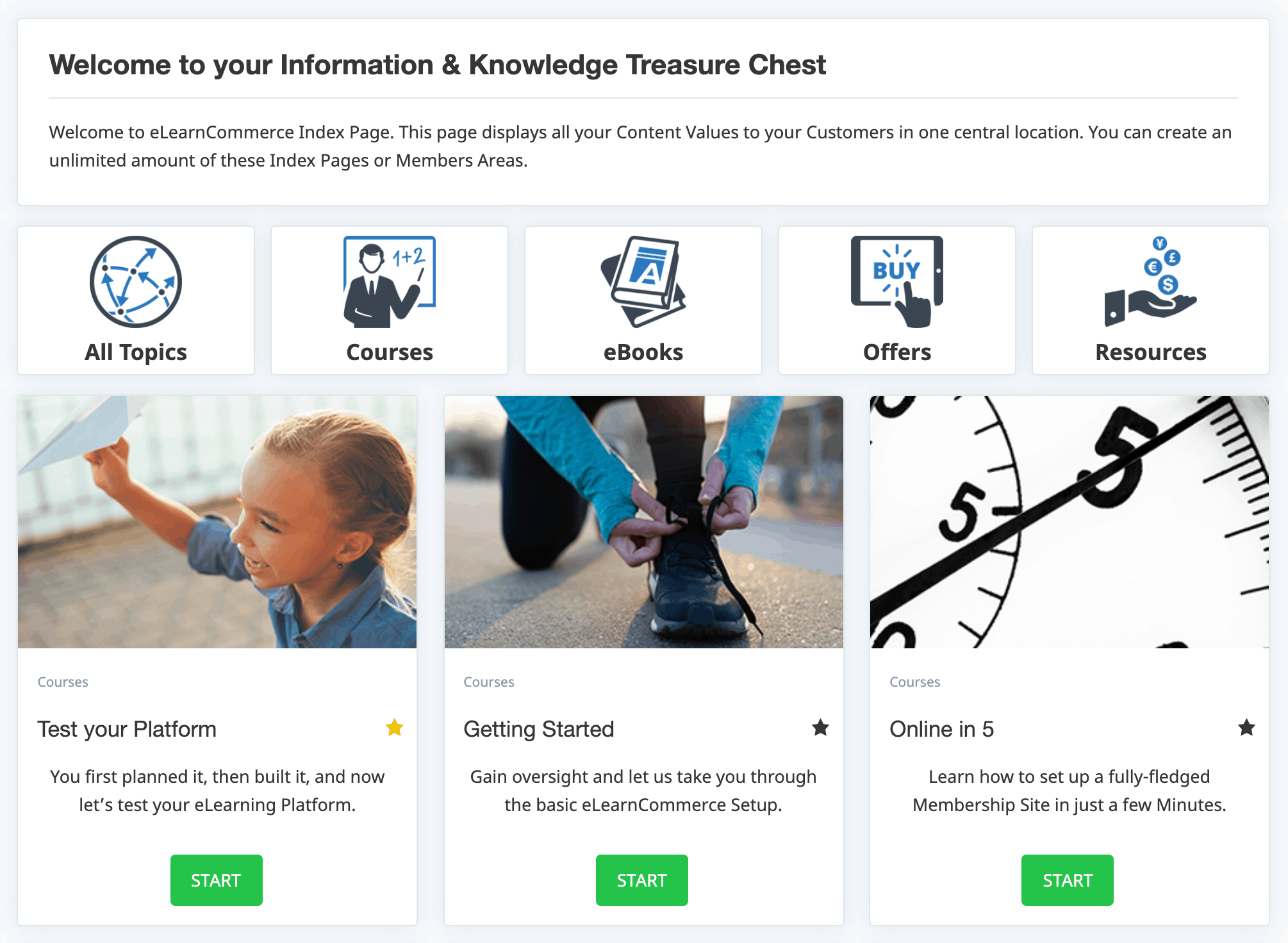Screen dimensions: 1288x943
Task: Toggle favorite star on Online in 5
Action: (1247, 728)
